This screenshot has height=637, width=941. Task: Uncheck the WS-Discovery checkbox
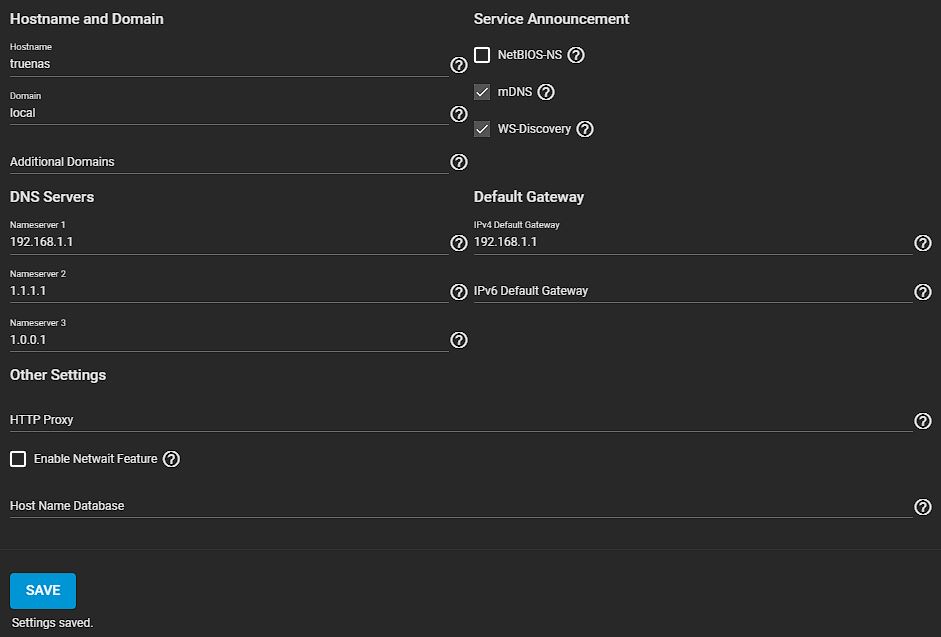click(482, 128)
